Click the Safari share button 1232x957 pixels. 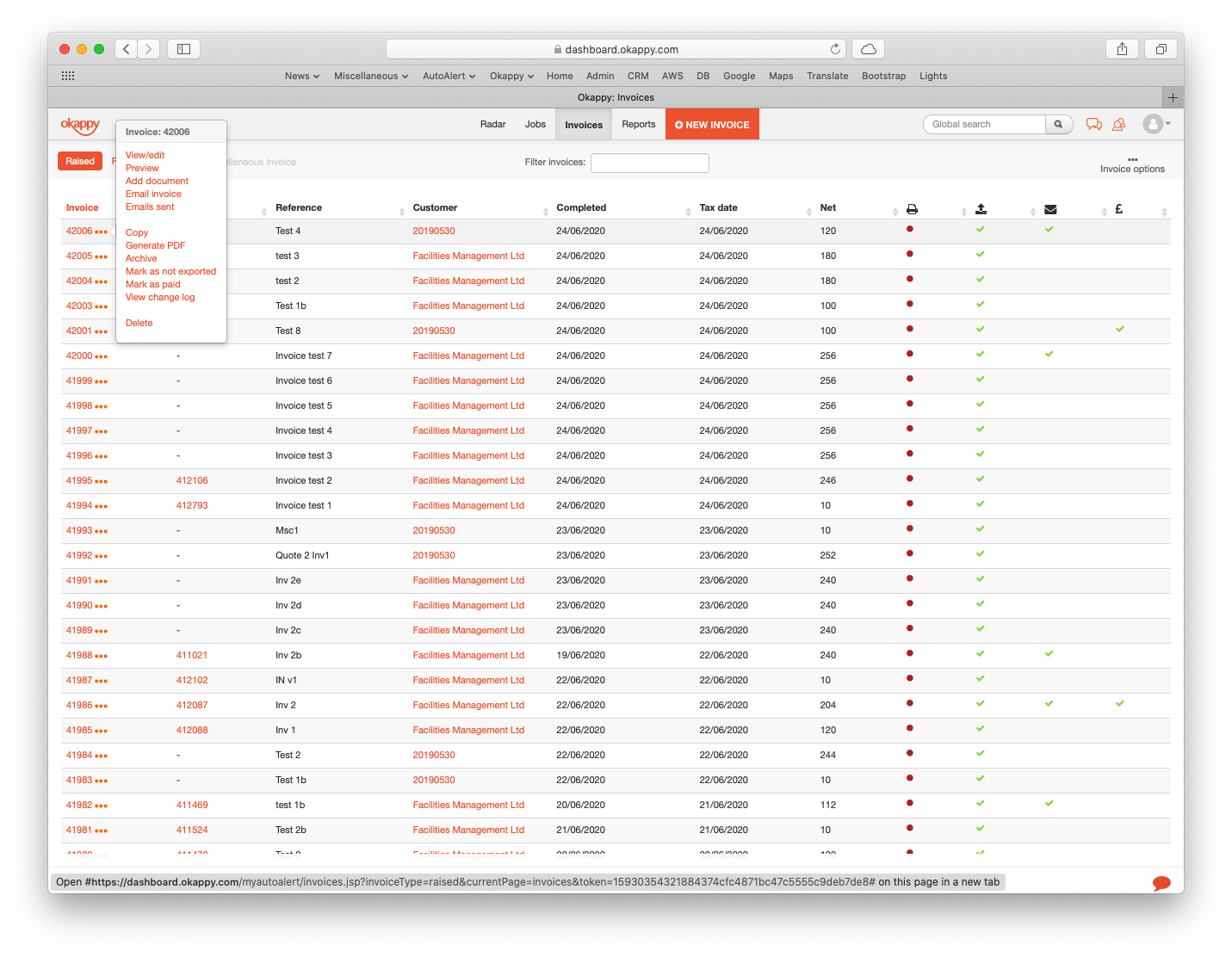tap(1122, 49)
